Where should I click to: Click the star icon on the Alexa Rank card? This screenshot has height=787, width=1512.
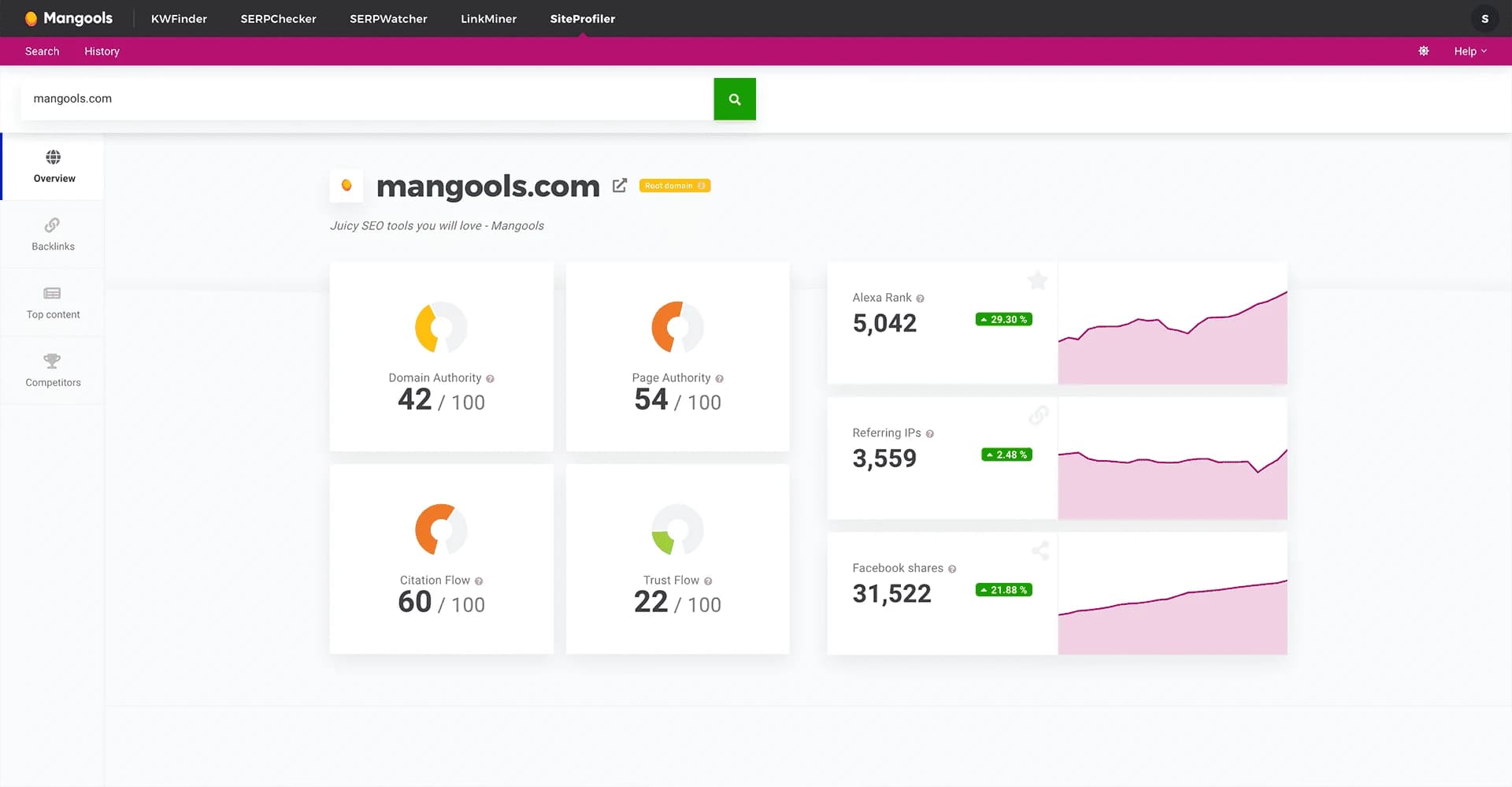point(1037,280)
